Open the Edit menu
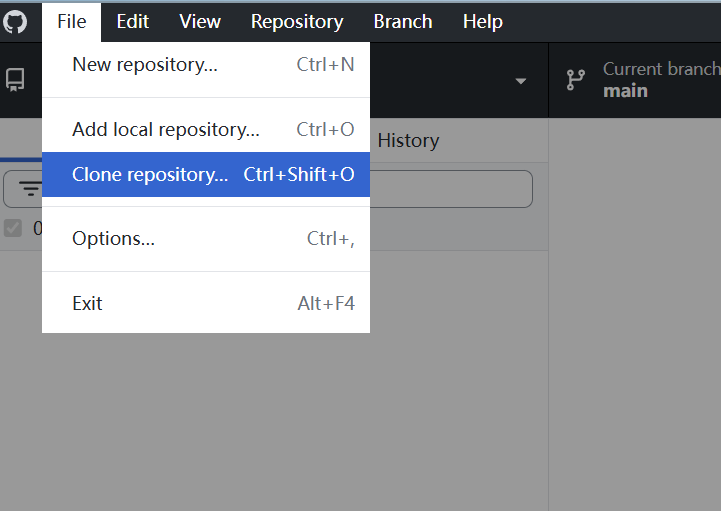 [132, 21]
